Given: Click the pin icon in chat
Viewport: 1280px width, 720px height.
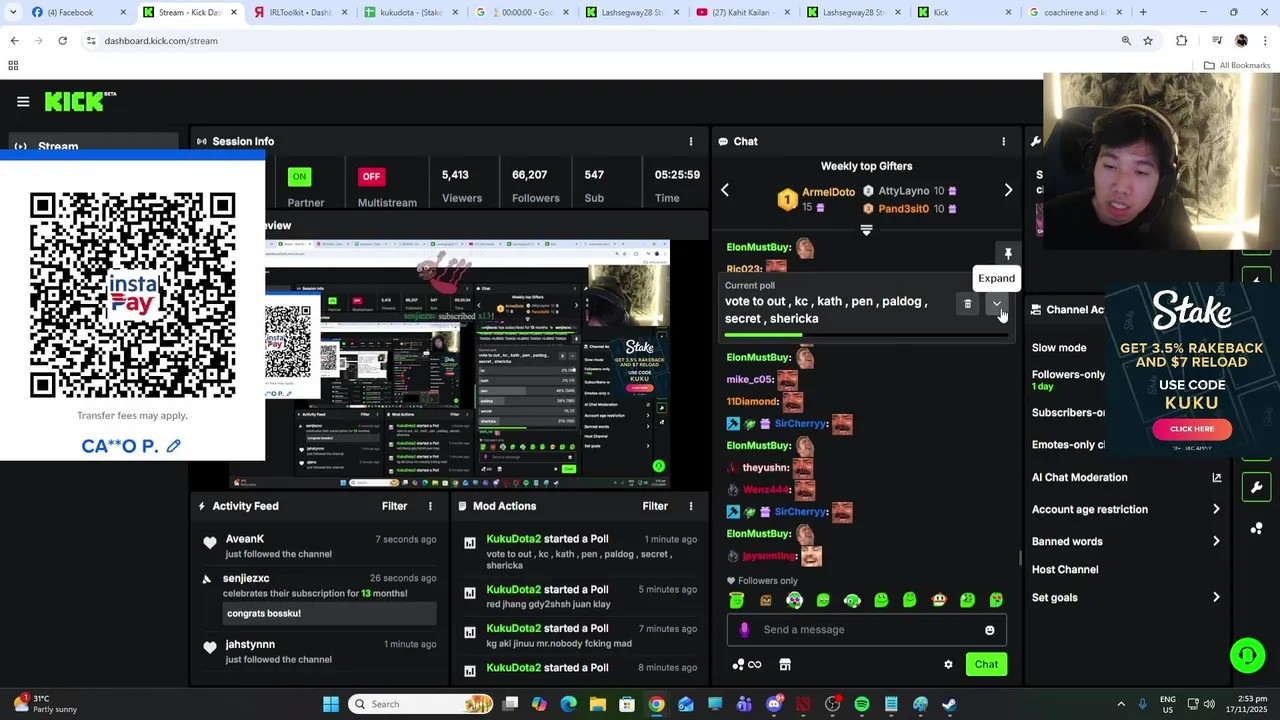Looking at the screenshot, I should pyautogui.click(x=1008, y=254).
